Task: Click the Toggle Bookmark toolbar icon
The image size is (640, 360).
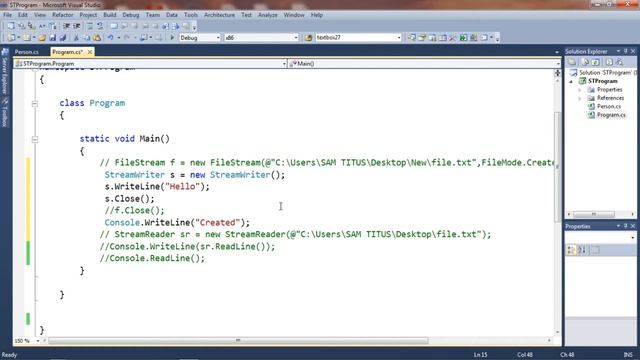Action: point(114,26)
